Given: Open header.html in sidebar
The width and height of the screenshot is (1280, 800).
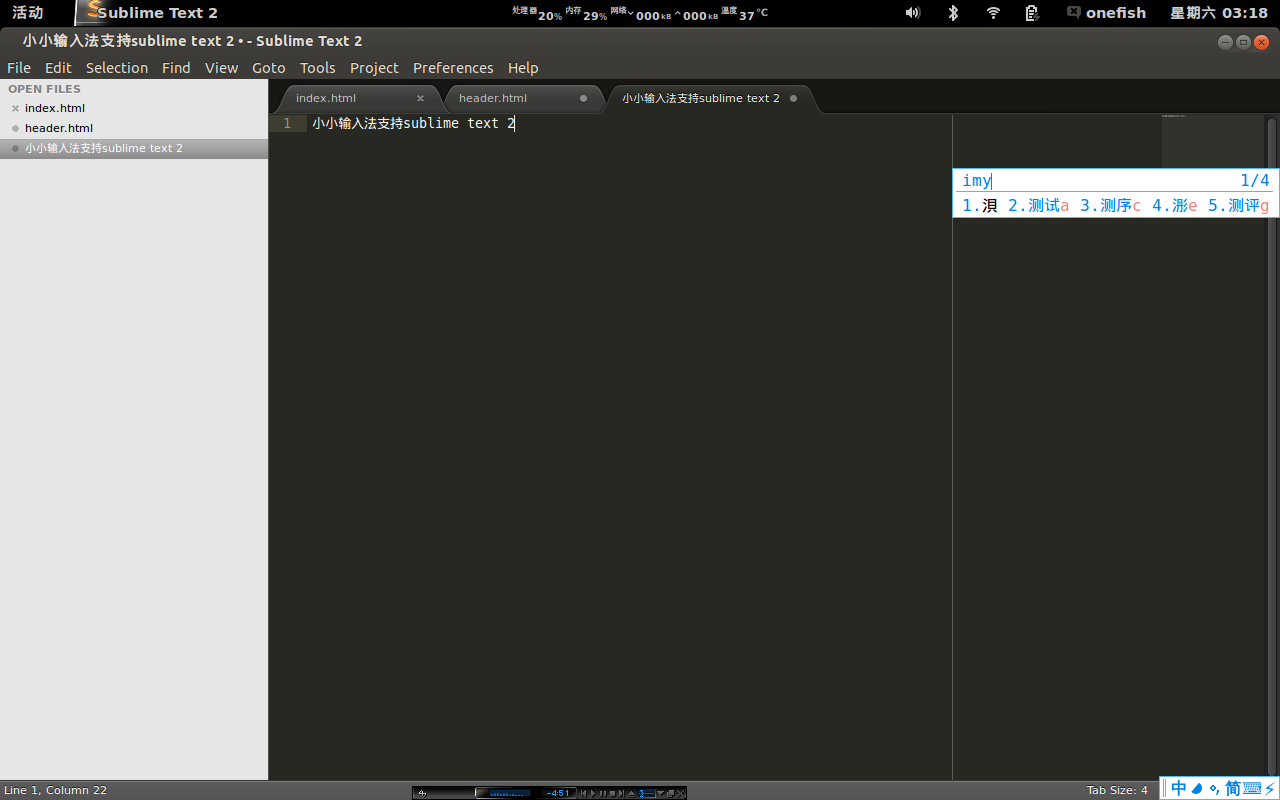Looking at the screenshot, I should (x=59, y=128).
